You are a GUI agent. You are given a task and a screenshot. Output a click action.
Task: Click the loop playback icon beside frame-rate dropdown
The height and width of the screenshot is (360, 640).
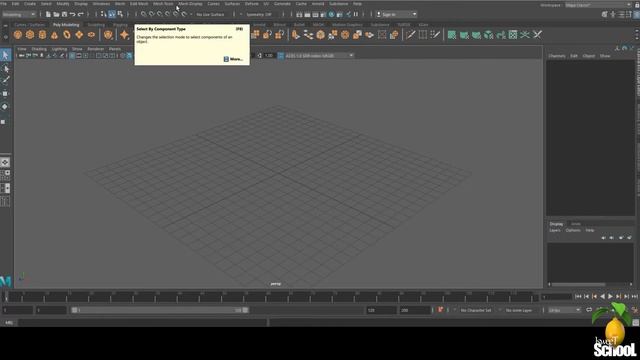click(589, 310)
